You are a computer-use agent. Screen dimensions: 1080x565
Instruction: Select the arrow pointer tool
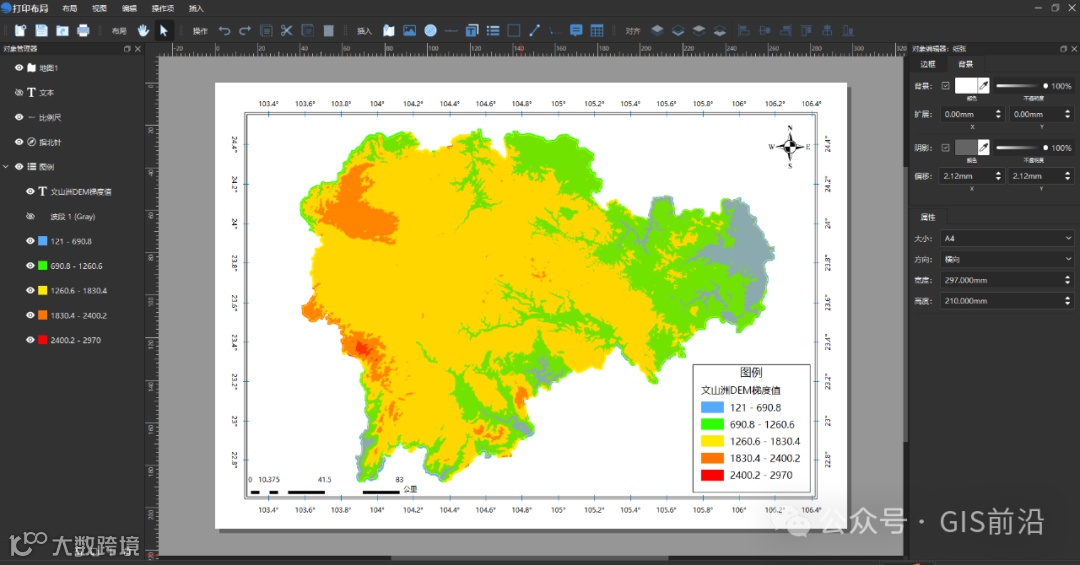163,30
